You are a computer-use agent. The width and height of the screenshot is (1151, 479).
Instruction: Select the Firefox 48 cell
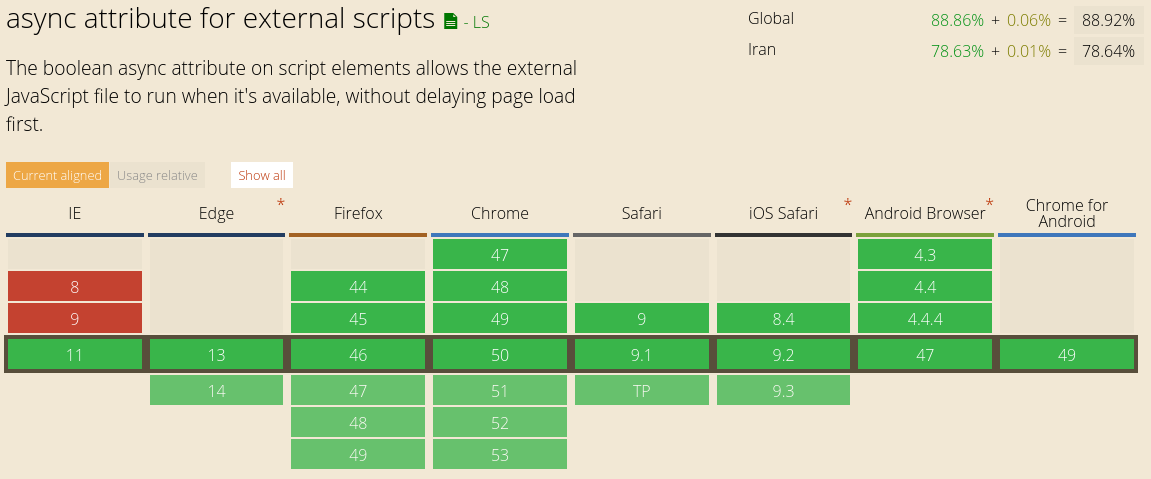[358, 423]
